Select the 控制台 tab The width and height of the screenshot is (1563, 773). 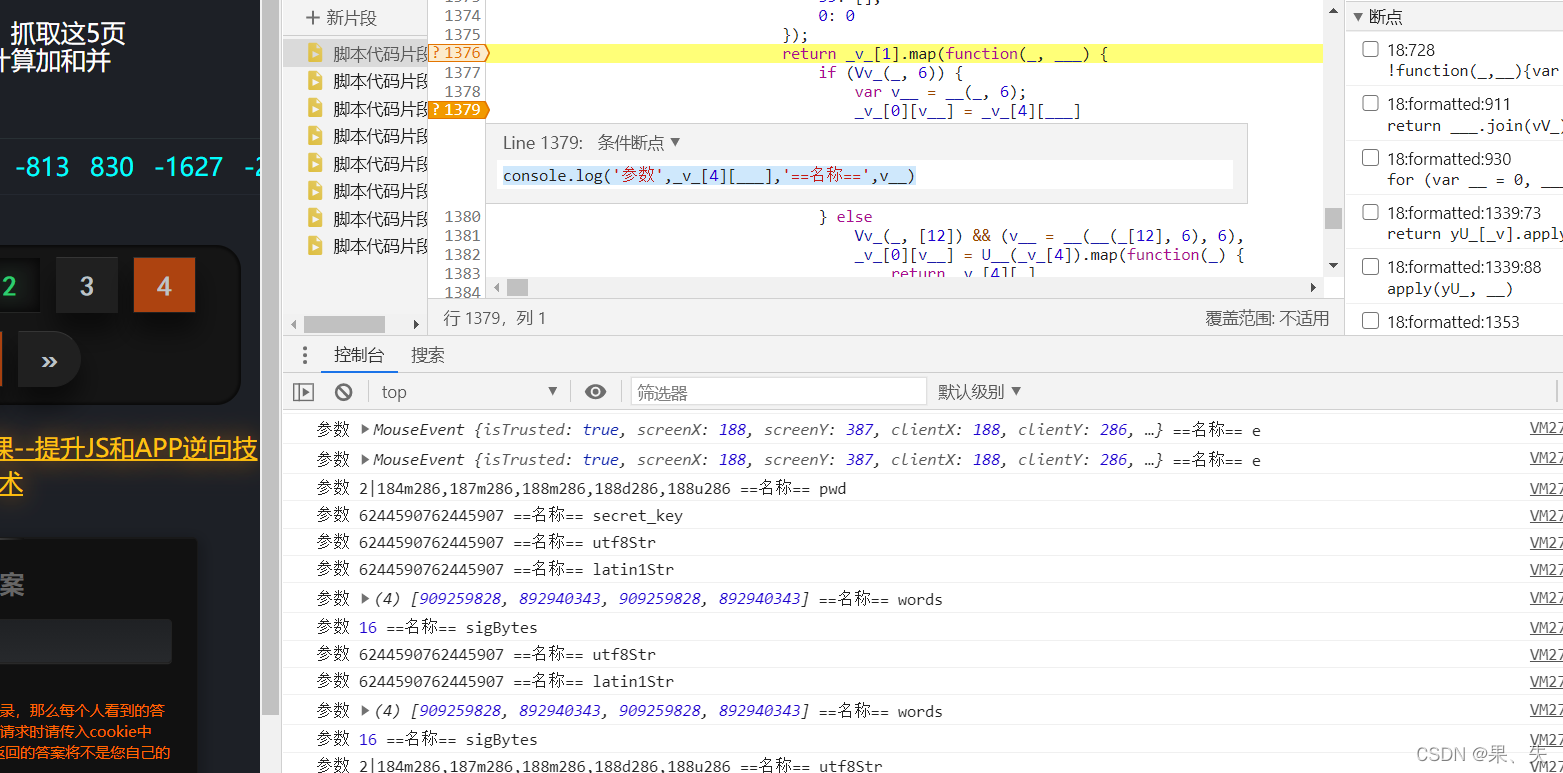[x=359, y=355]
